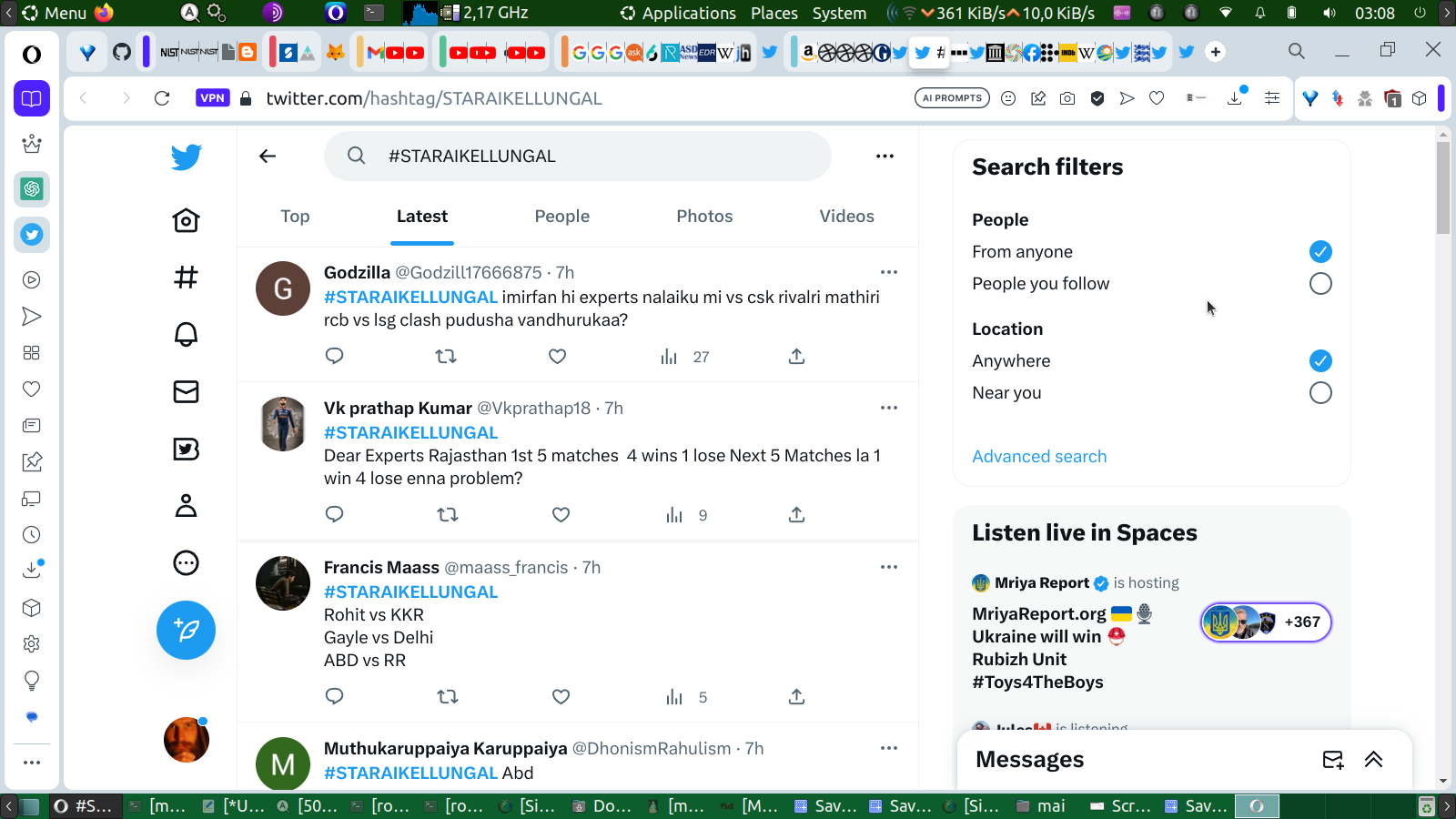Image resolution: width=1456 pixels, height=819 pixels.
Task: Open the Twitter panel in Opera's sidebar
Action: tap(32, 235)
